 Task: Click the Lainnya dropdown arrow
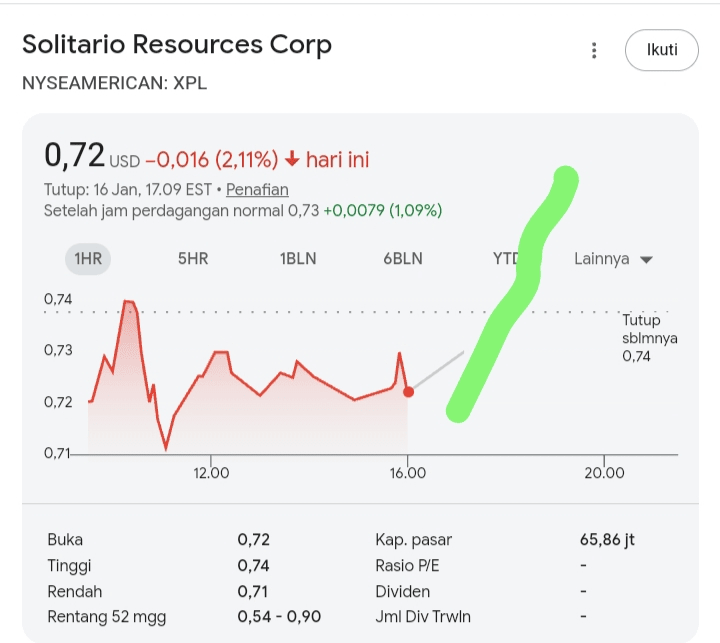(x=646, y=260)
